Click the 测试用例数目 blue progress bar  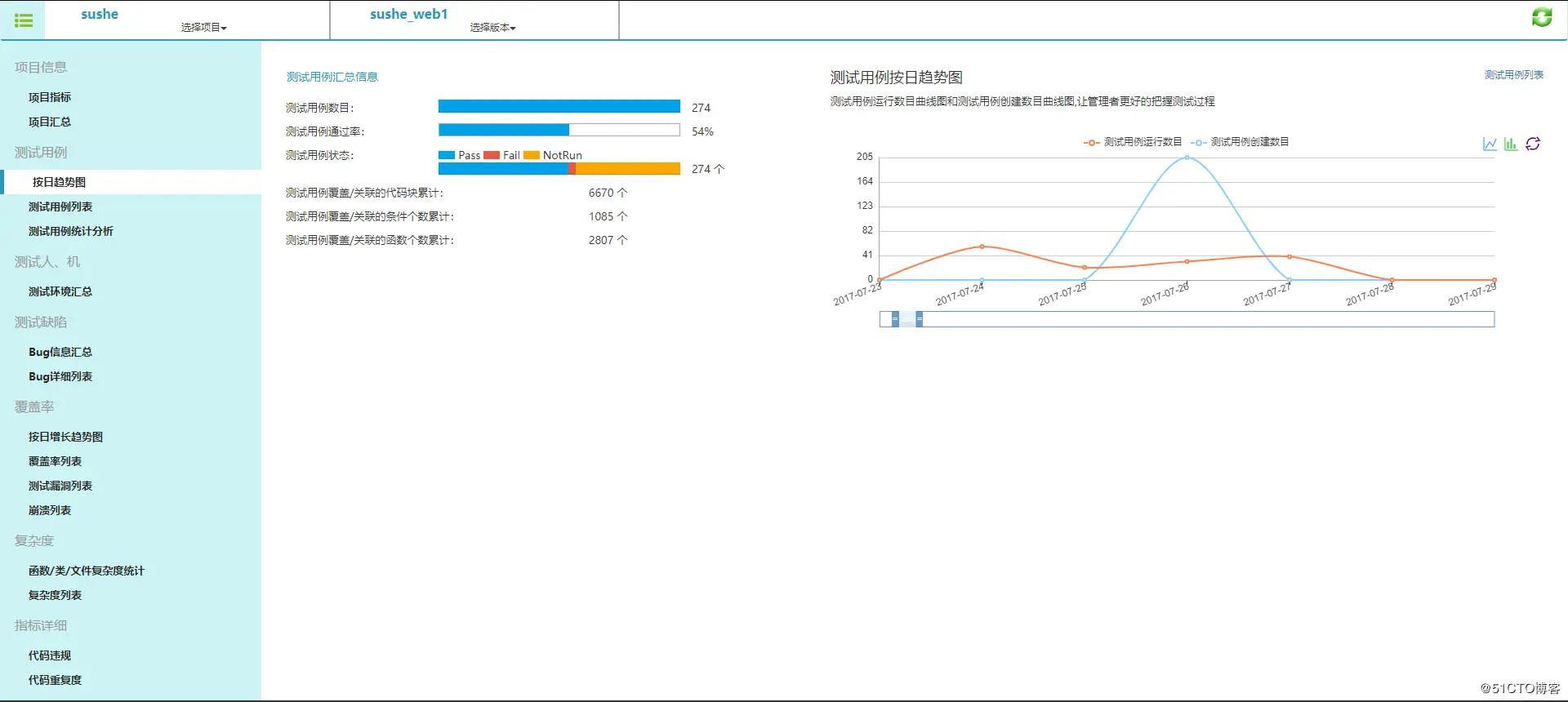click(559, 106)
